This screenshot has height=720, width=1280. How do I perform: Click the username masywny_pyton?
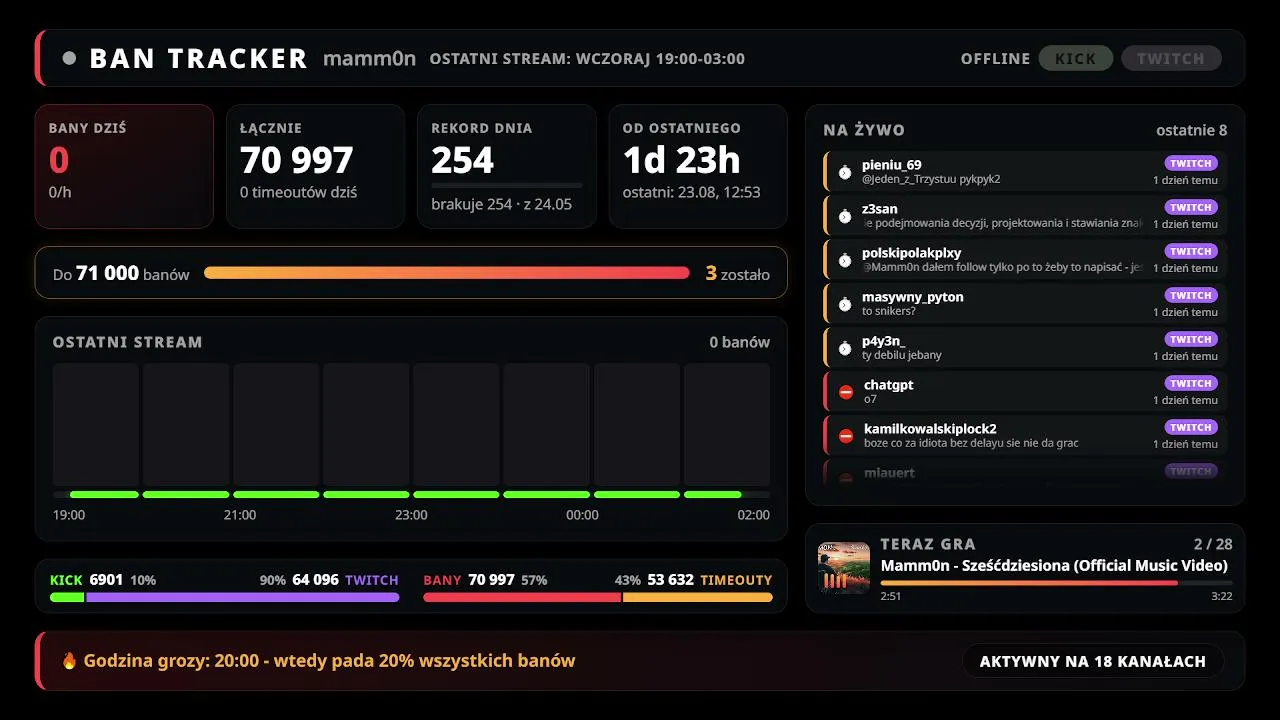913,297
